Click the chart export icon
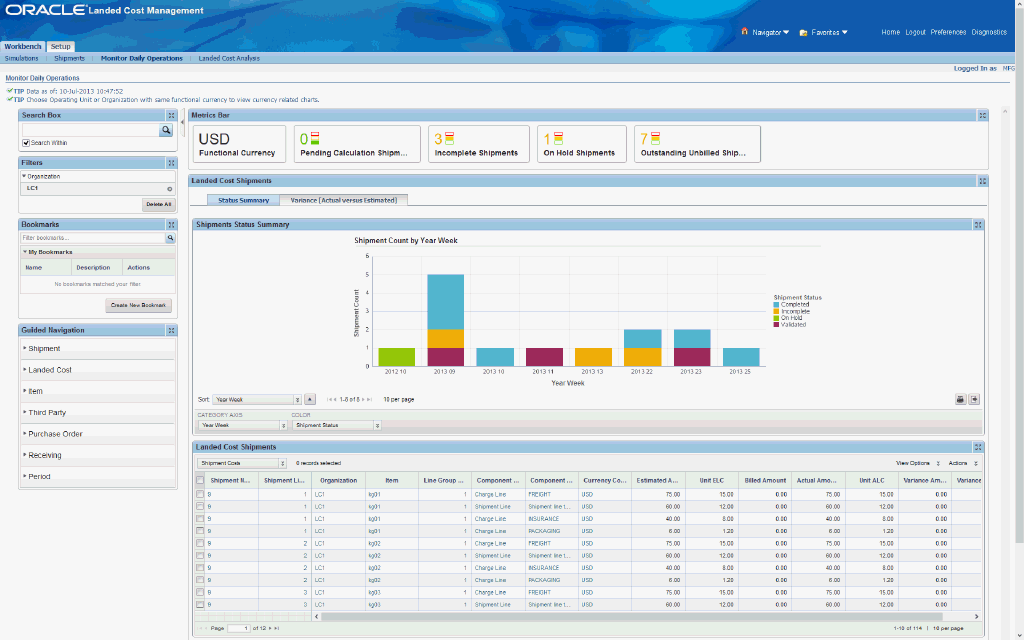1024x640 pixels. tap(974, 400)
